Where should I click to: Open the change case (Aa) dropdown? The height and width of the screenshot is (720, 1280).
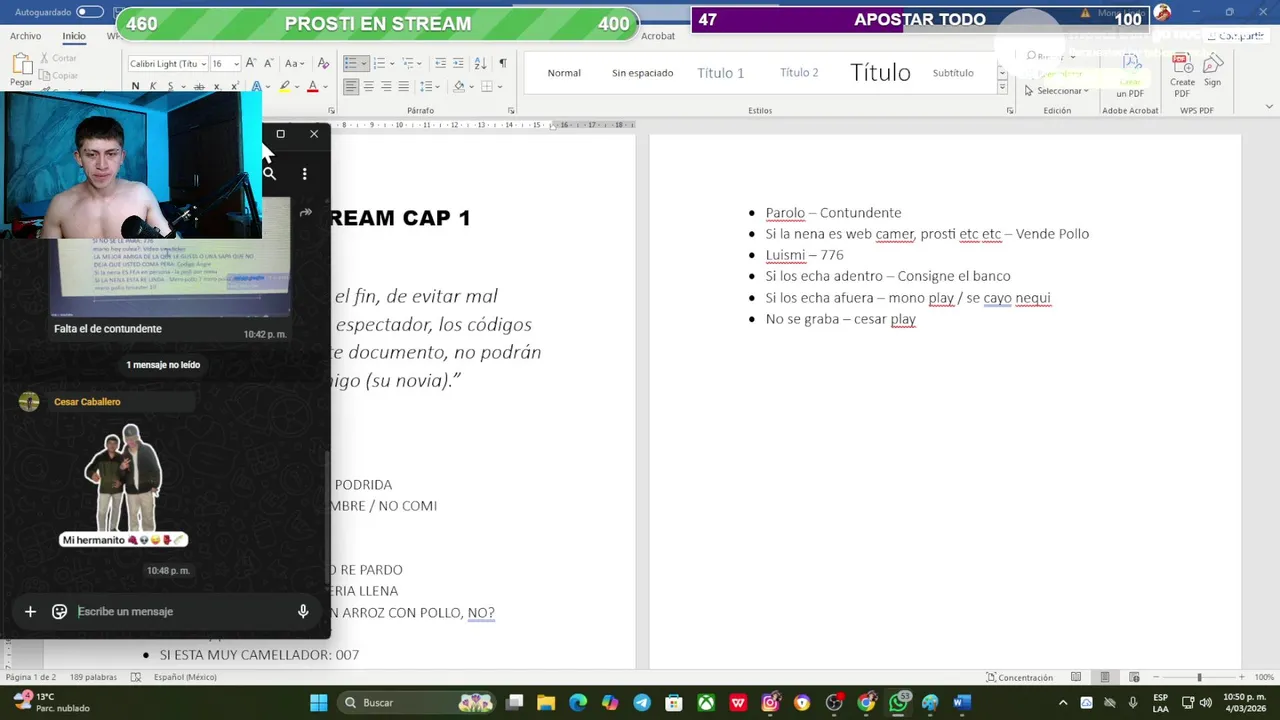[295, 63]
